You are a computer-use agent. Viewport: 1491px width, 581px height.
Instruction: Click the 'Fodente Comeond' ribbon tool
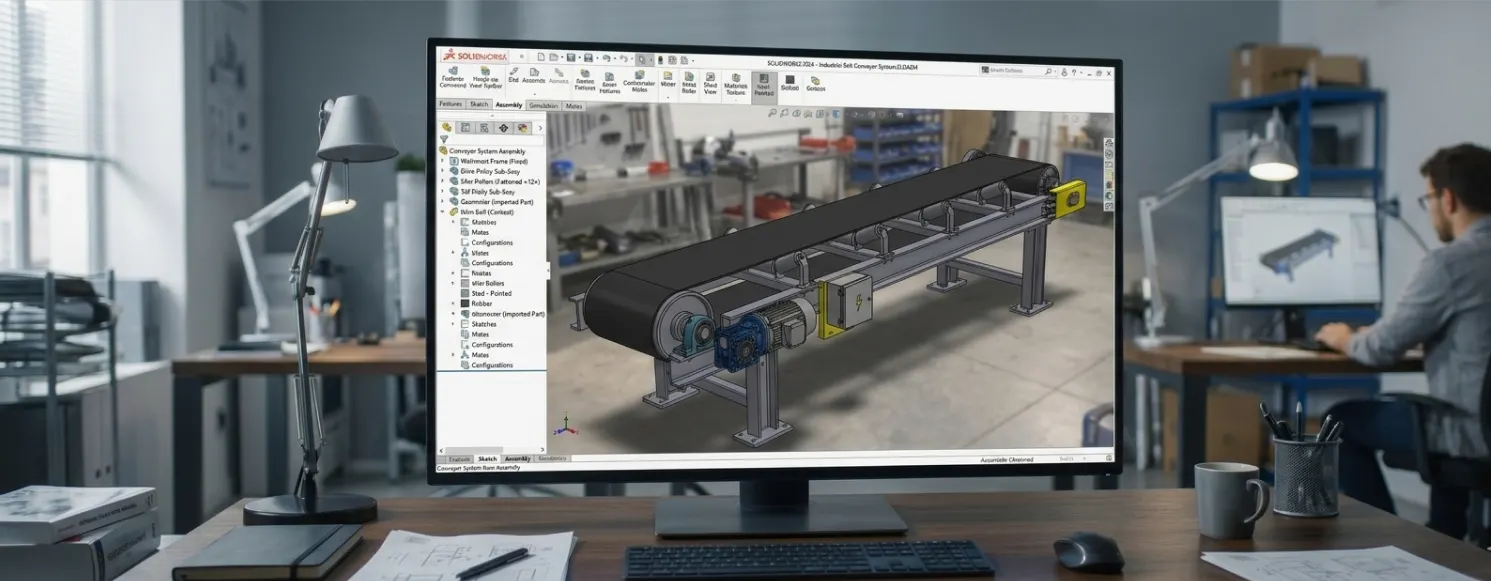[453, 78]
